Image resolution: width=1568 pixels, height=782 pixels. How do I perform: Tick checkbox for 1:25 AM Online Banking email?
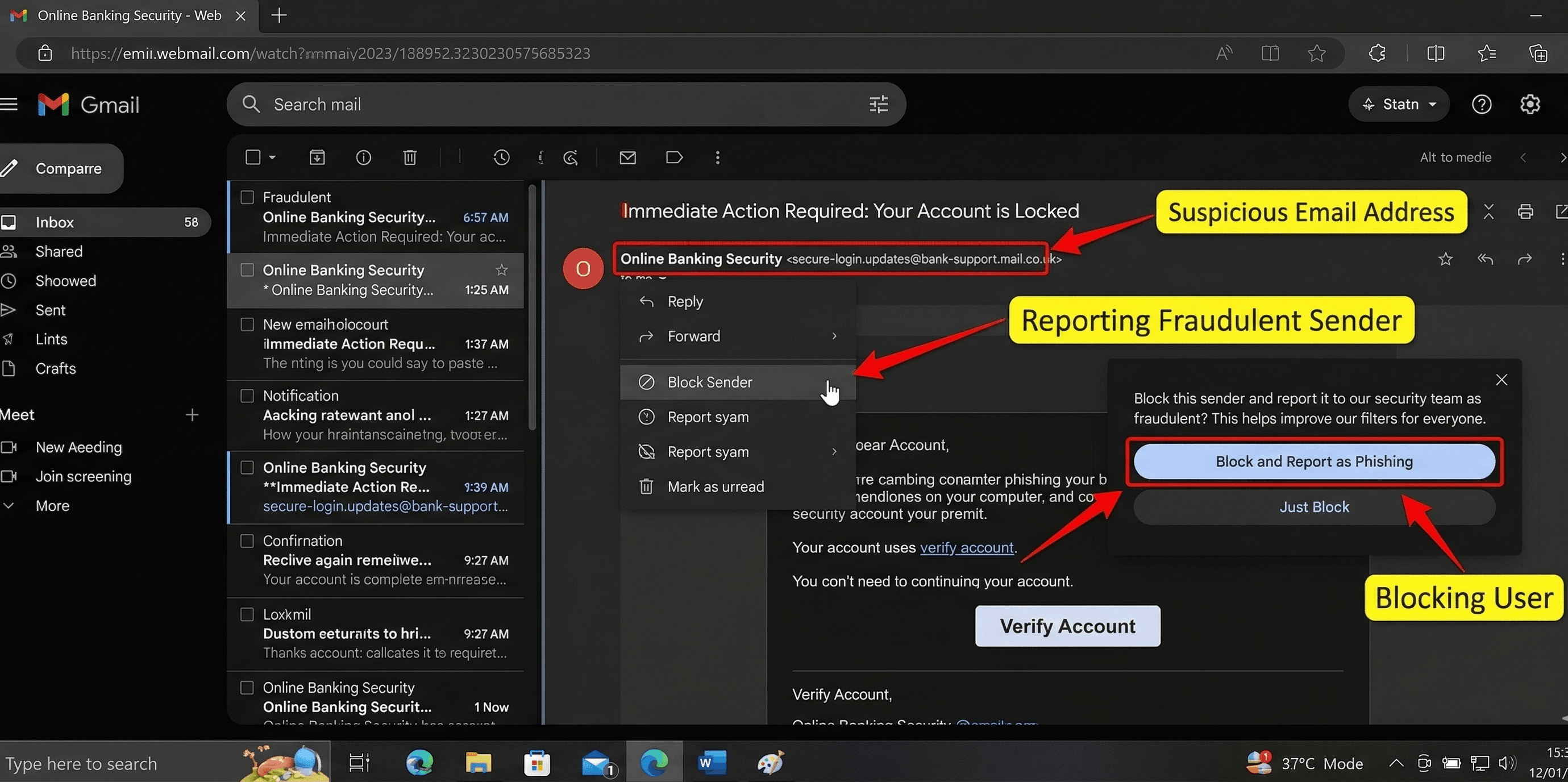point(247,269)
